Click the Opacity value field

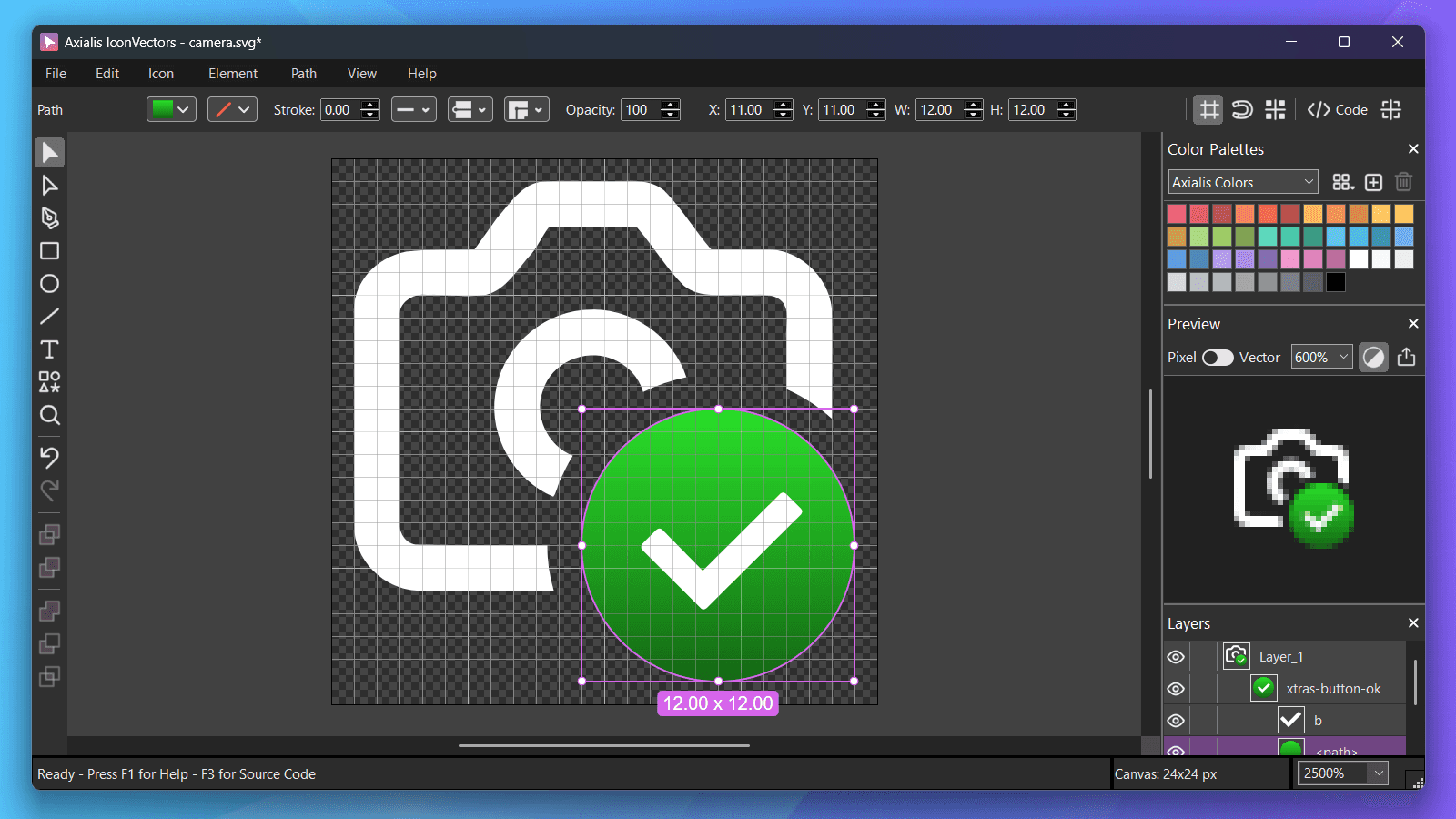pos(641,110)
